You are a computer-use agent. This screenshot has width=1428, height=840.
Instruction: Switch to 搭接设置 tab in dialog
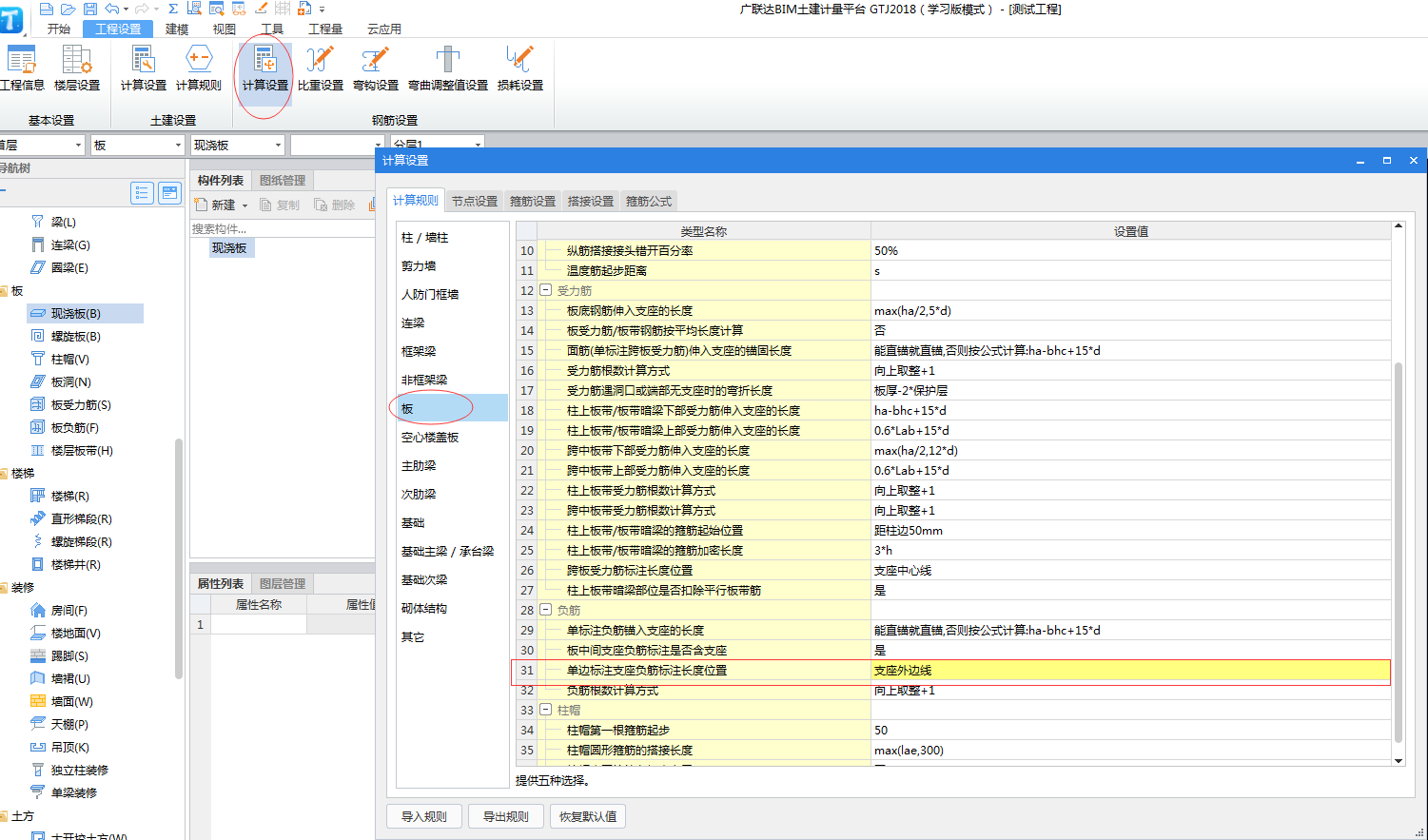coord(591,201)
